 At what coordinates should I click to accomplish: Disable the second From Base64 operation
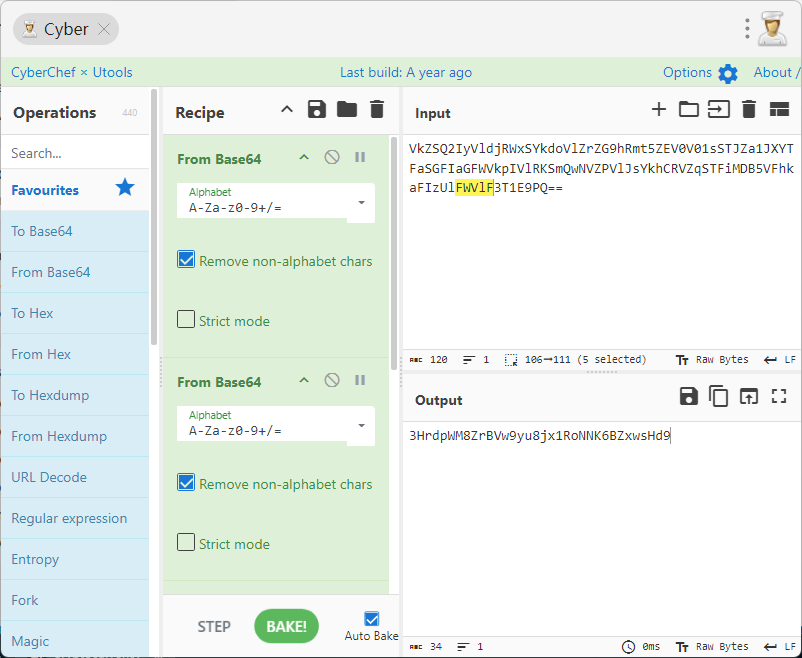[332, 380]
